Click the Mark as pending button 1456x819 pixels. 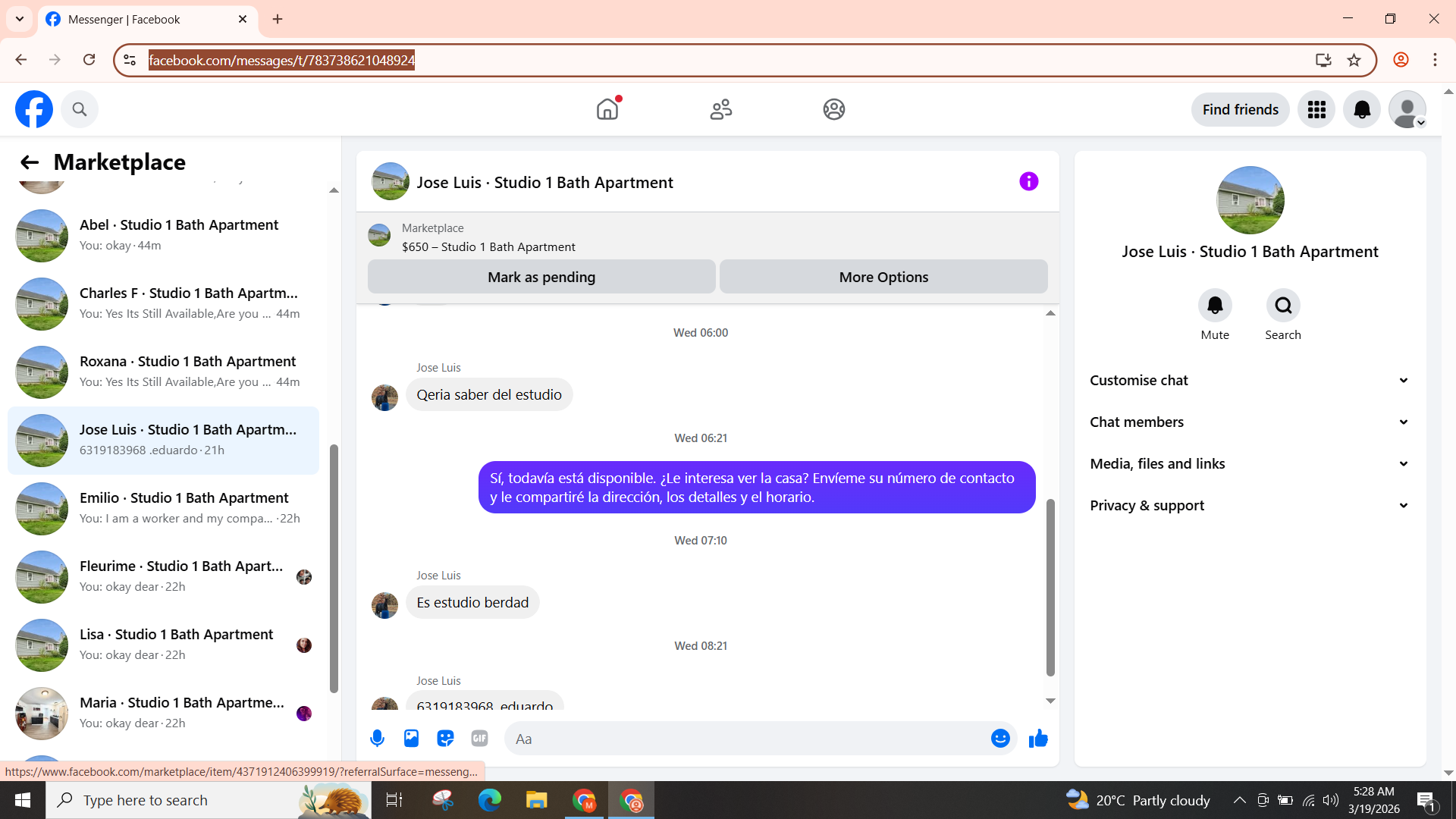click(541, 278)
